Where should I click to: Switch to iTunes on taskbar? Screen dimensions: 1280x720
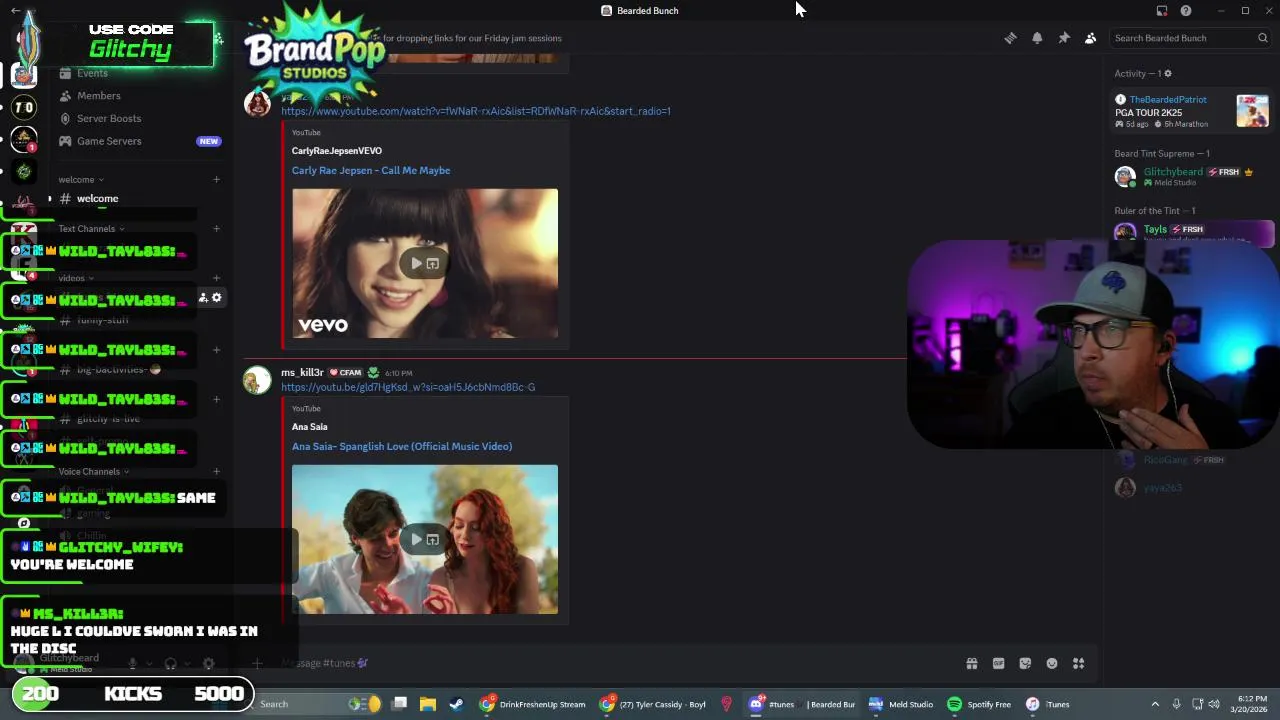click(x=1049, y=704)
